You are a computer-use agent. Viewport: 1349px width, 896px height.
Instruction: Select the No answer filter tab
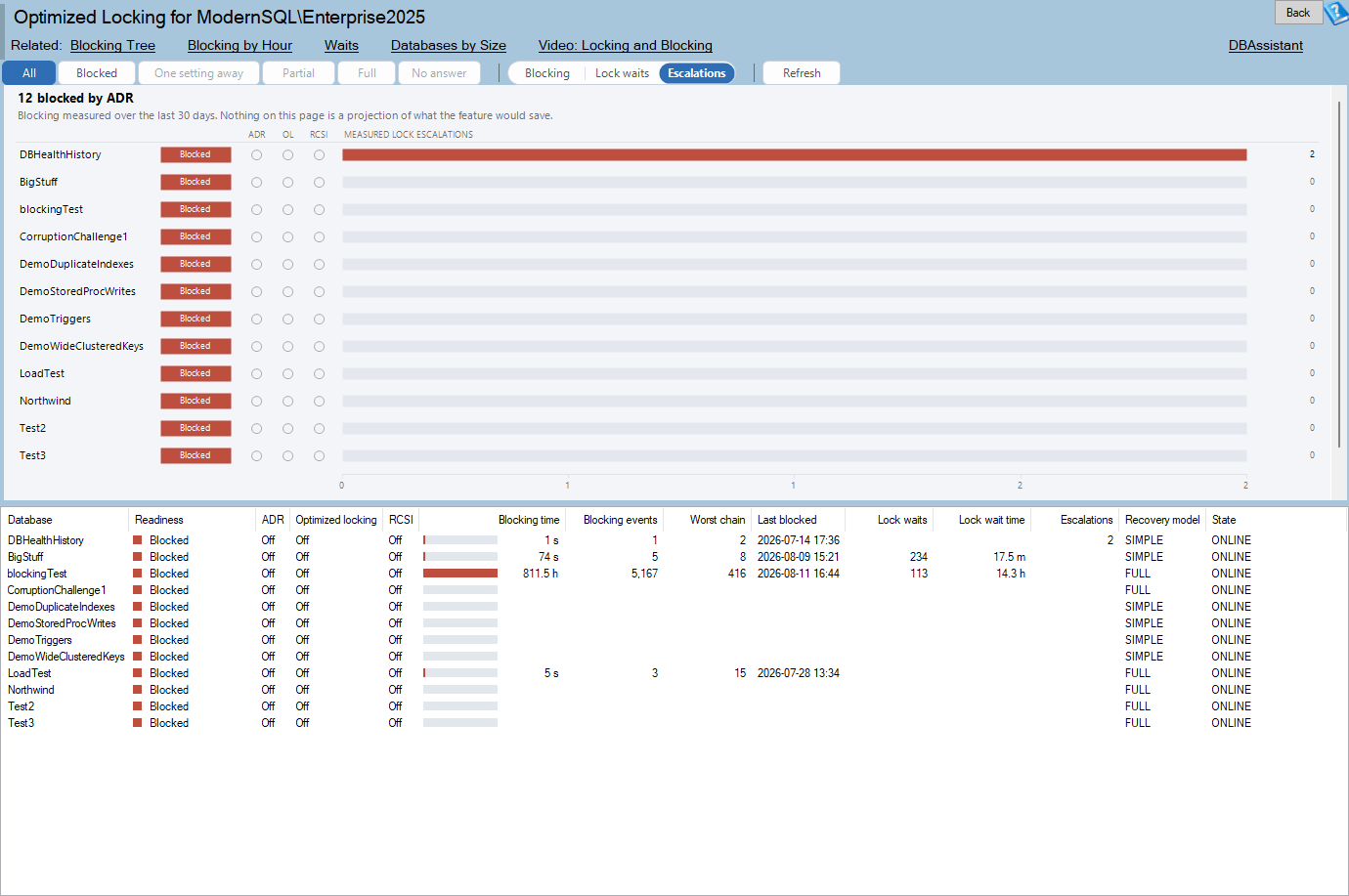pyautogui.click(x=439, y=73)
